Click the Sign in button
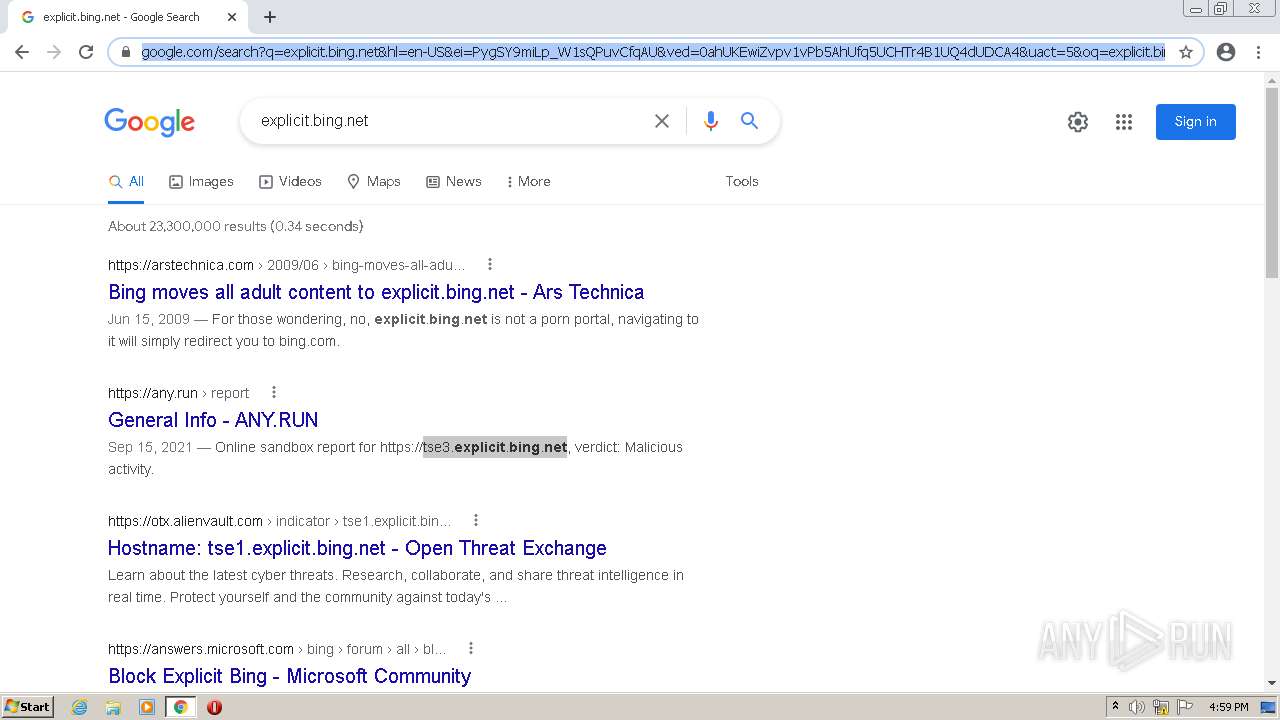 coord(1196,122)
